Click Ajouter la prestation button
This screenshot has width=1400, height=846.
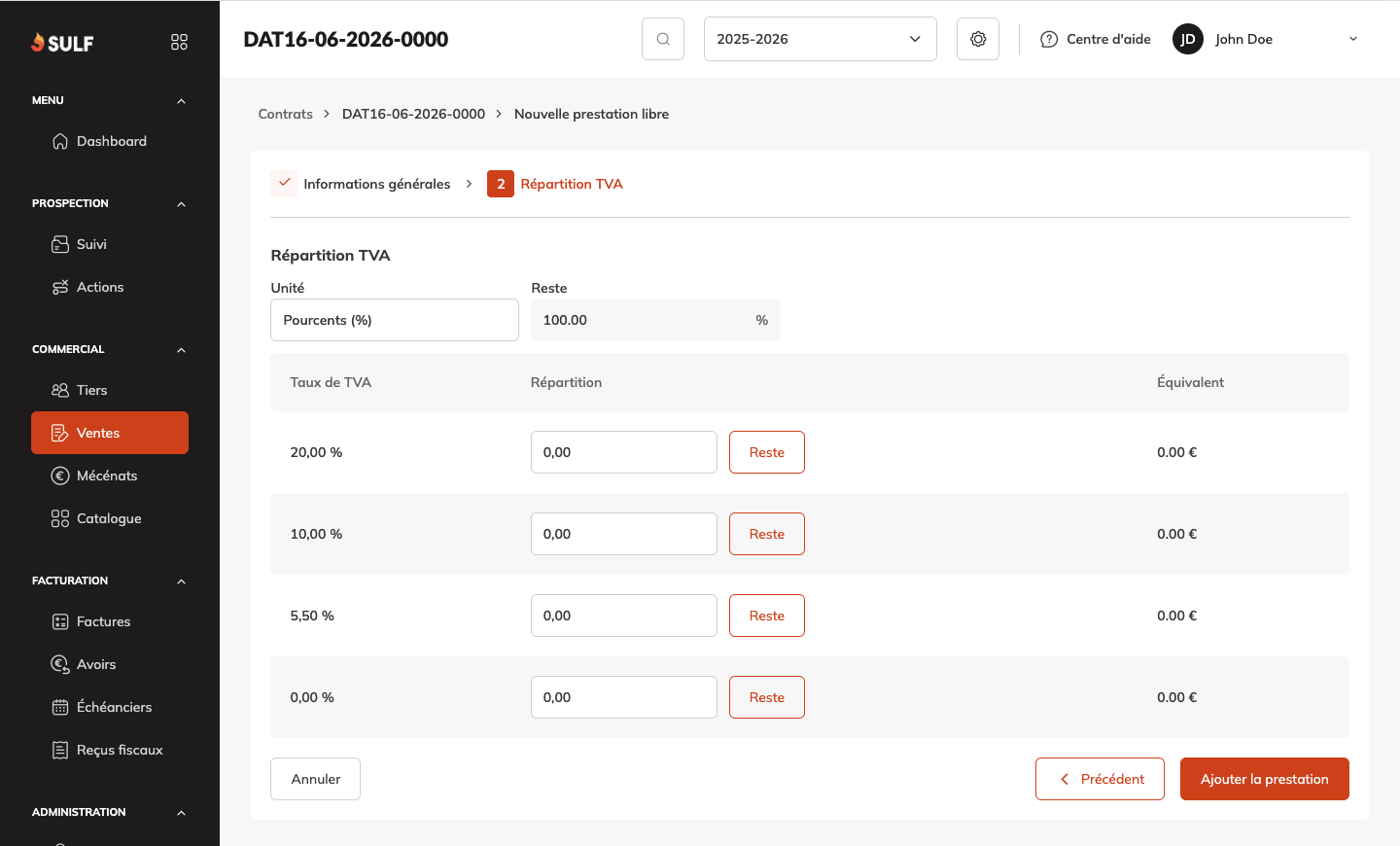(1265, 779)
